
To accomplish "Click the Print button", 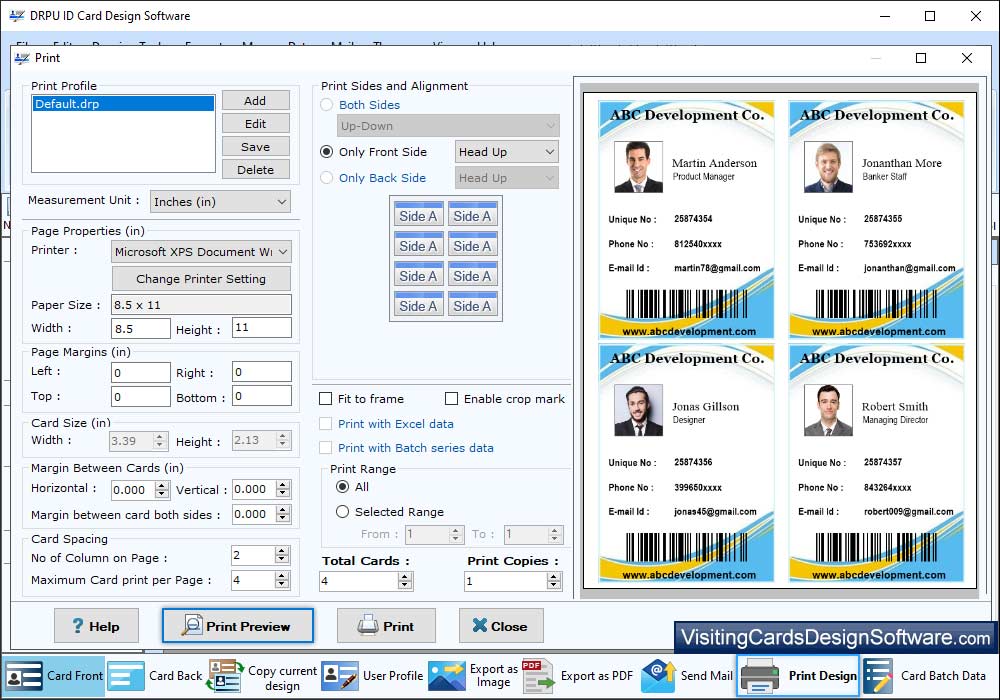I will 386,626.
